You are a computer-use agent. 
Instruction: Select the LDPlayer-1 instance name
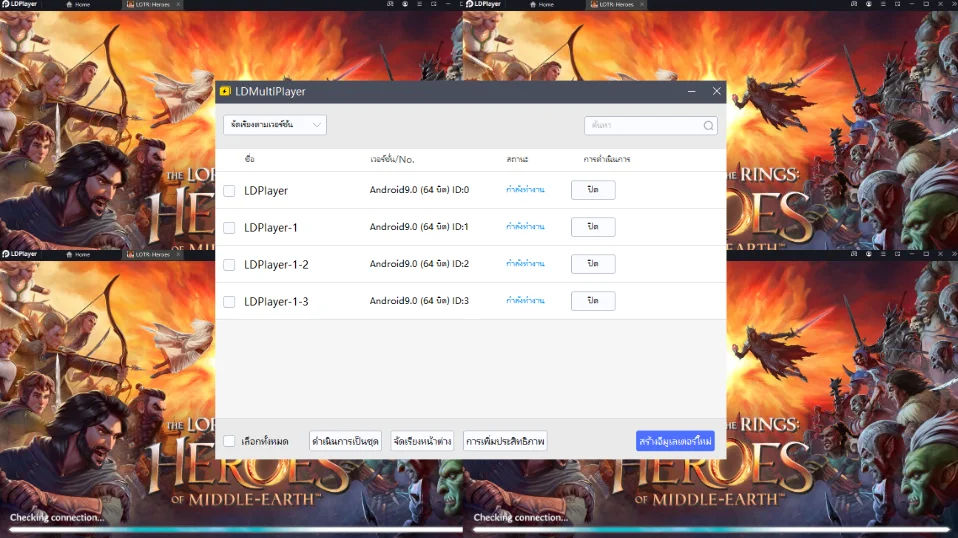pos(271,227)
